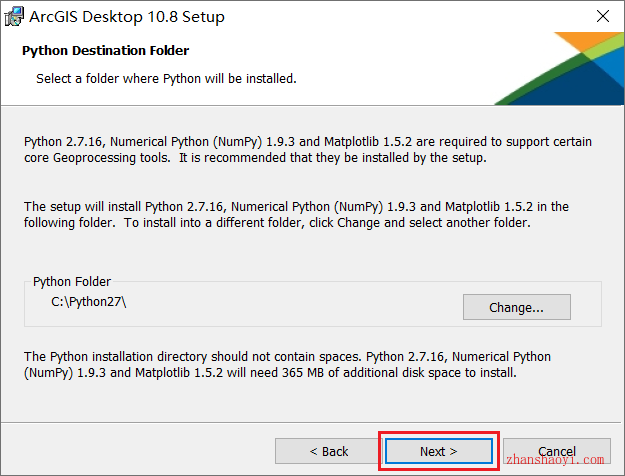Click the Python Folder group label

(x=72, y=281)
